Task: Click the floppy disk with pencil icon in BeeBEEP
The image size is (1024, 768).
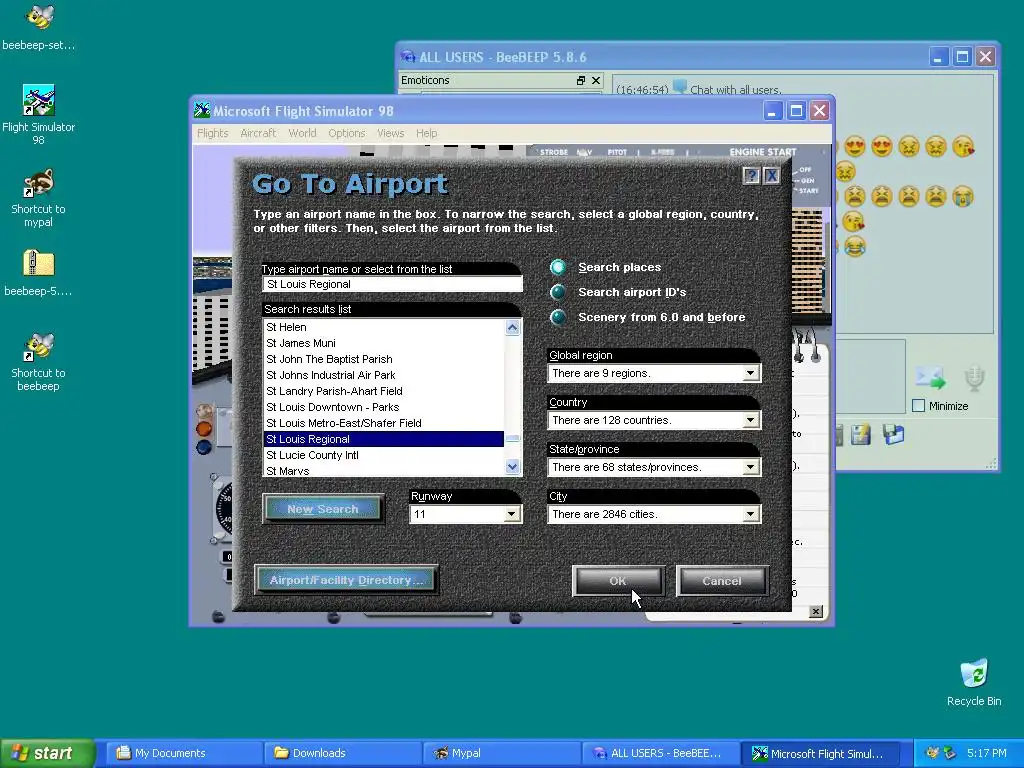Action: (x=861, y=434)
